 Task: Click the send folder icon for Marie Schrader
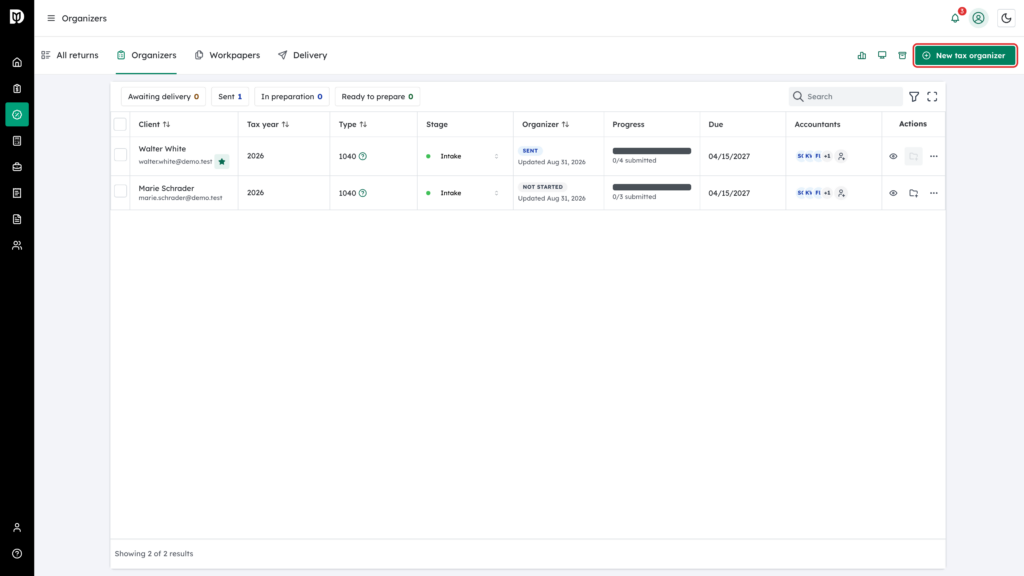point(914,193)
